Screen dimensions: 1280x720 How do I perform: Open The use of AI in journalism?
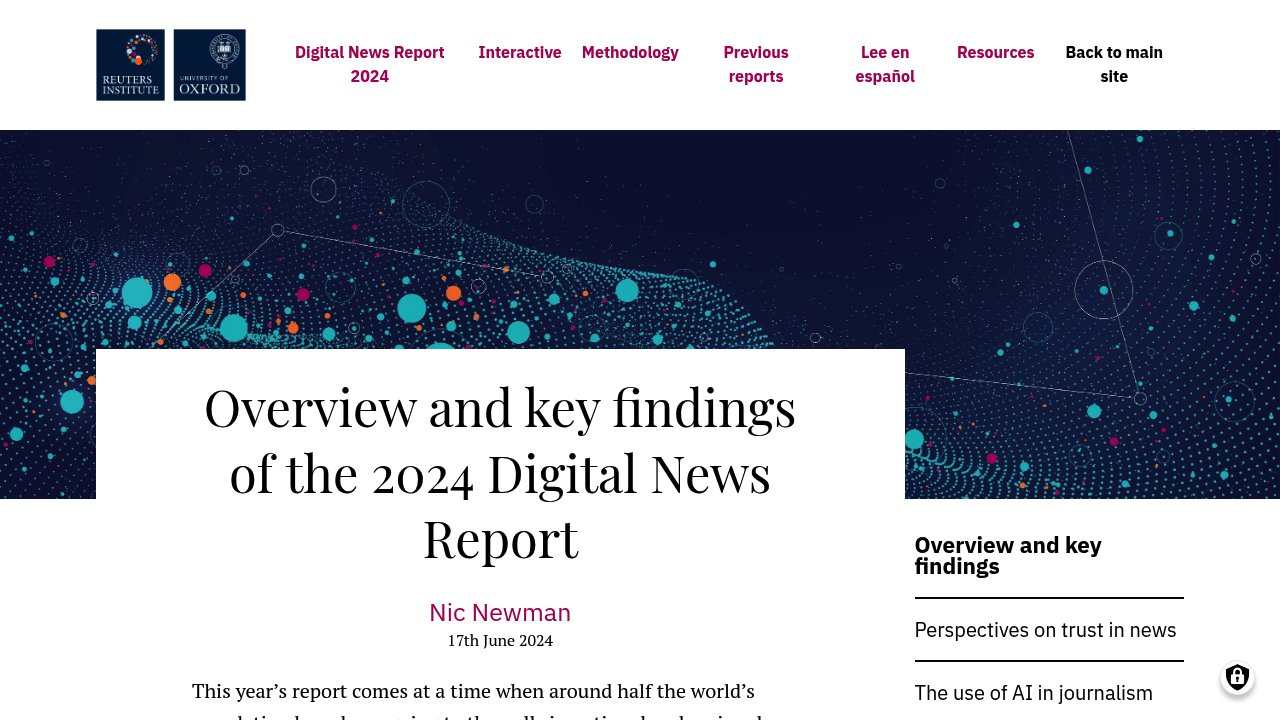click(1034, 693)
